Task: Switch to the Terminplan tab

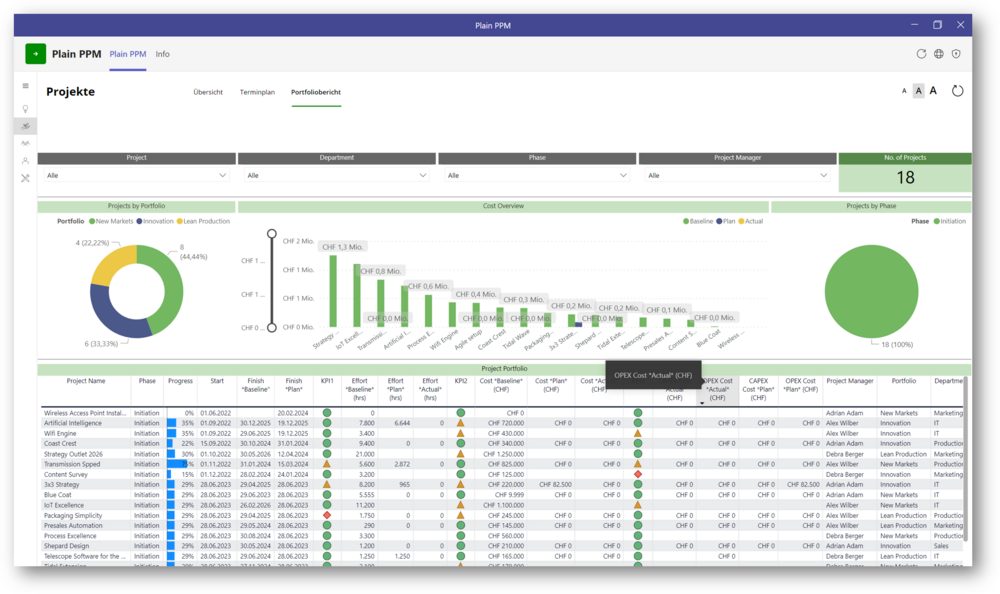Action: pyautogui.click(x=257, y=92)
